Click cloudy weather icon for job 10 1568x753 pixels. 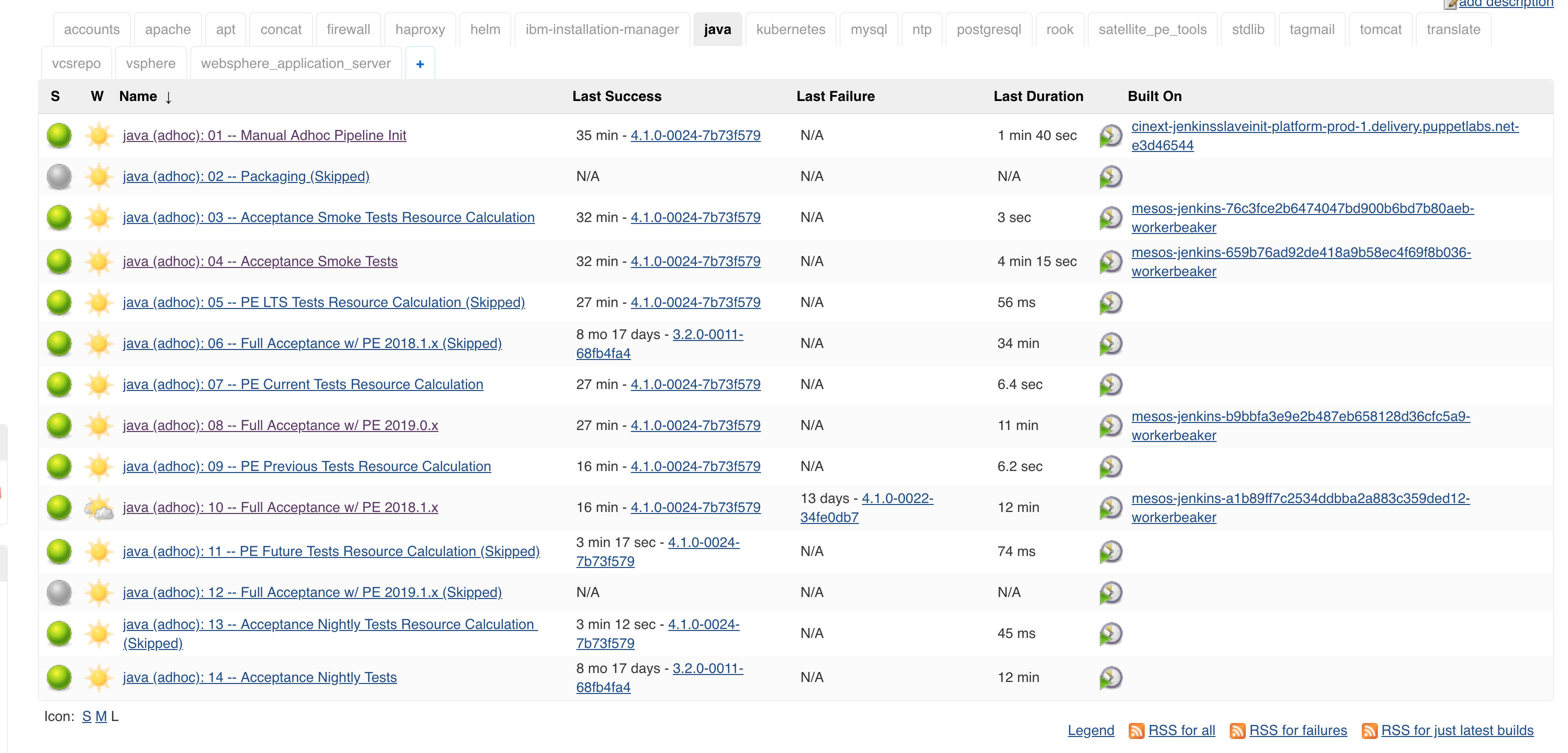(99, 508)
